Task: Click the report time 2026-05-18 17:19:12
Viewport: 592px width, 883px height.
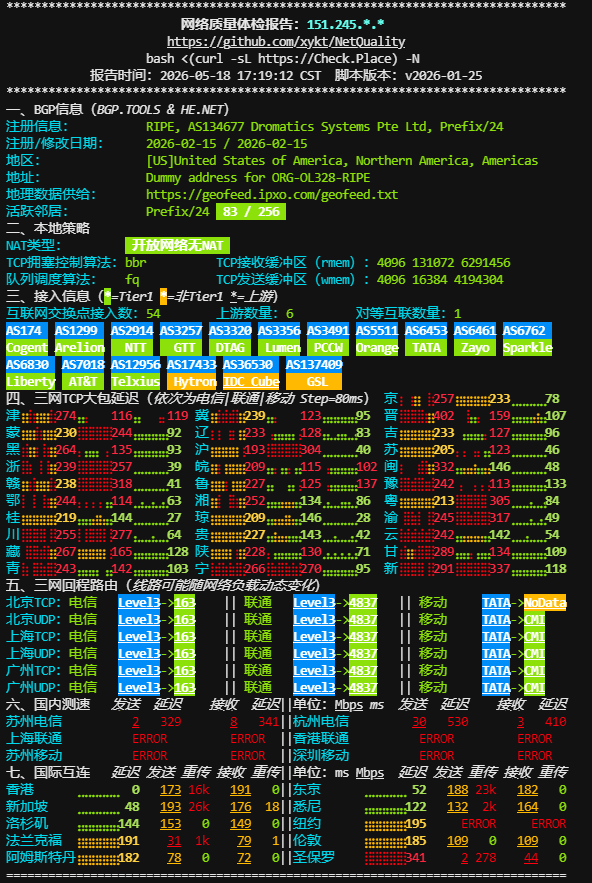Action: [226, 75]
